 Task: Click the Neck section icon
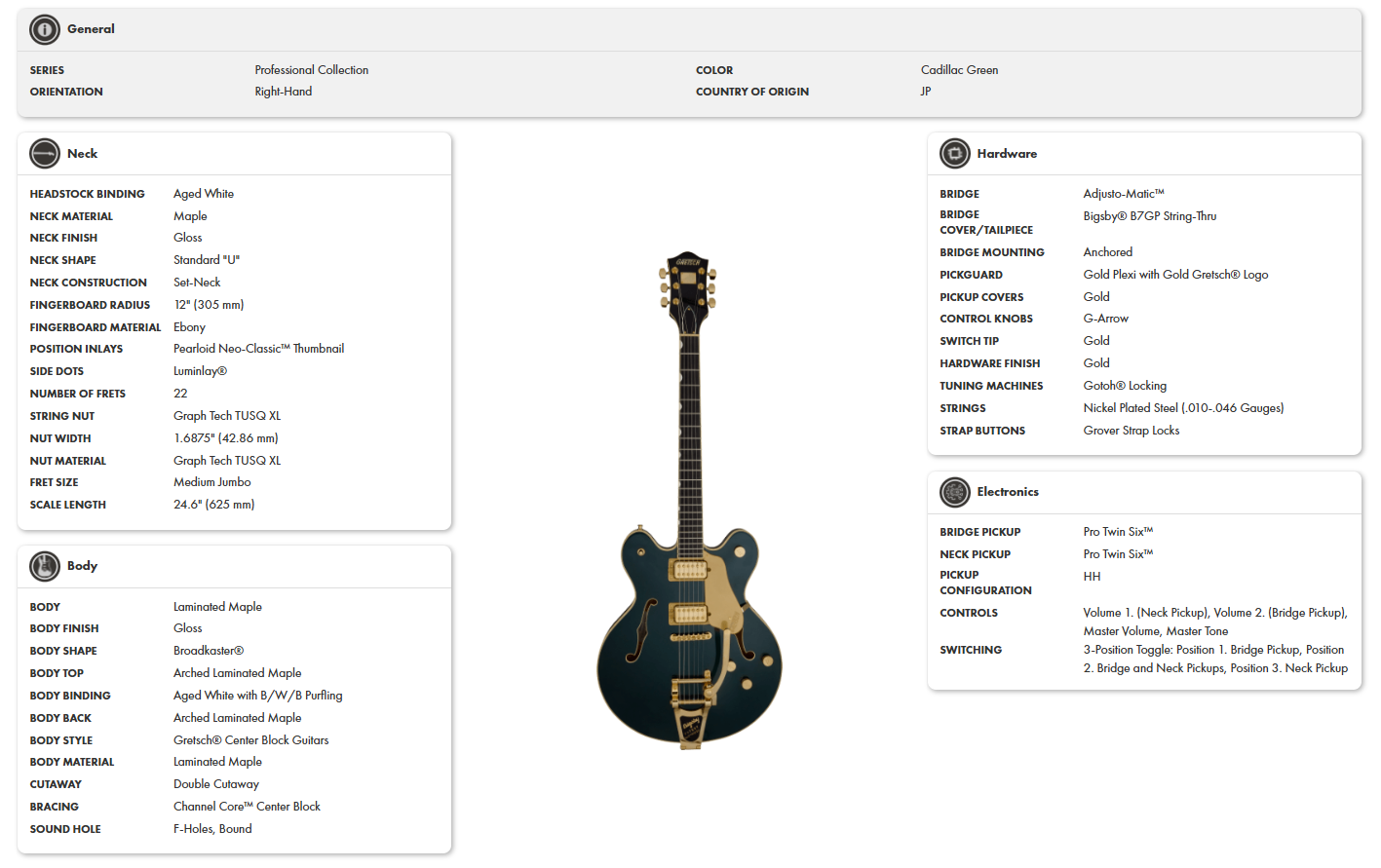click(45, 154)
